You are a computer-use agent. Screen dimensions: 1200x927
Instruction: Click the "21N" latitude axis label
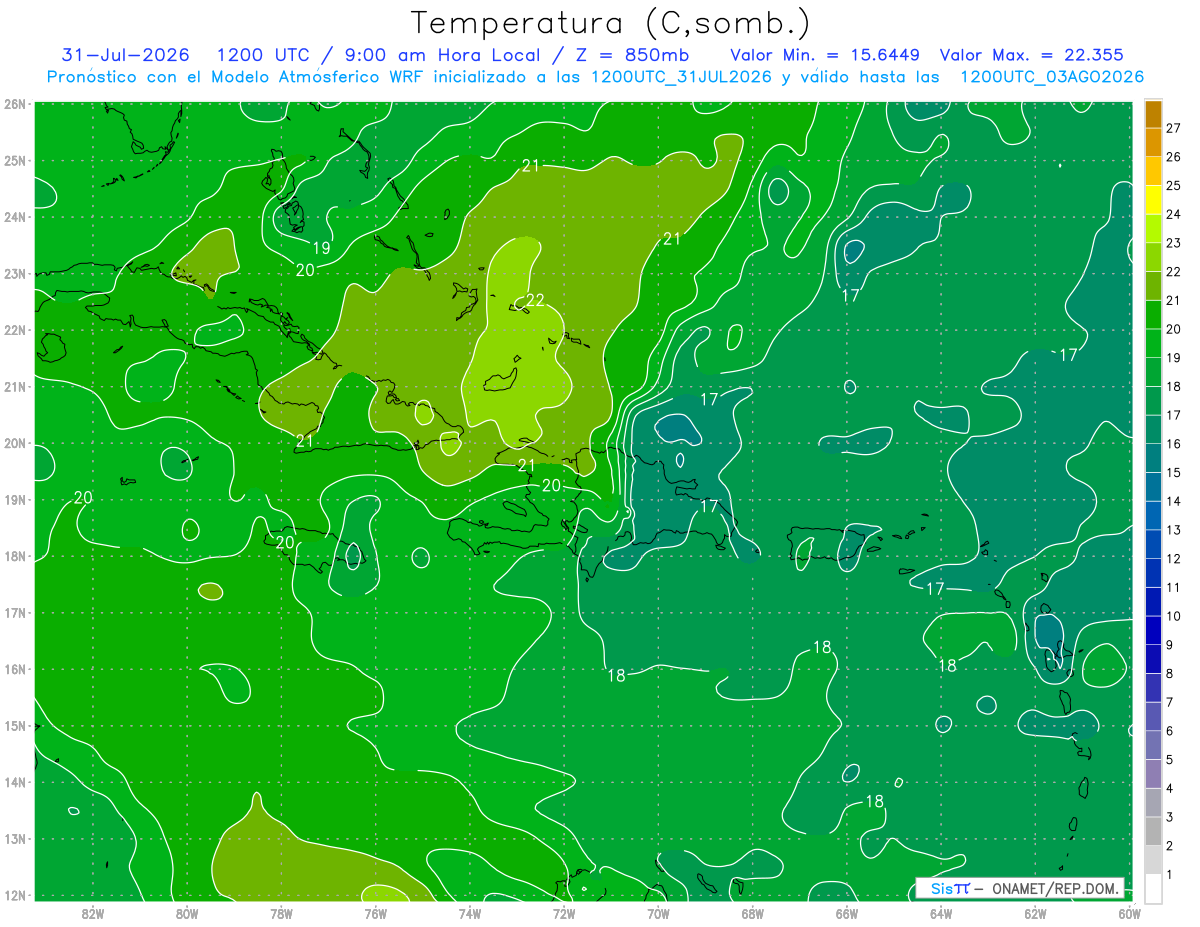pyautogui.click(x=14, y=386)
